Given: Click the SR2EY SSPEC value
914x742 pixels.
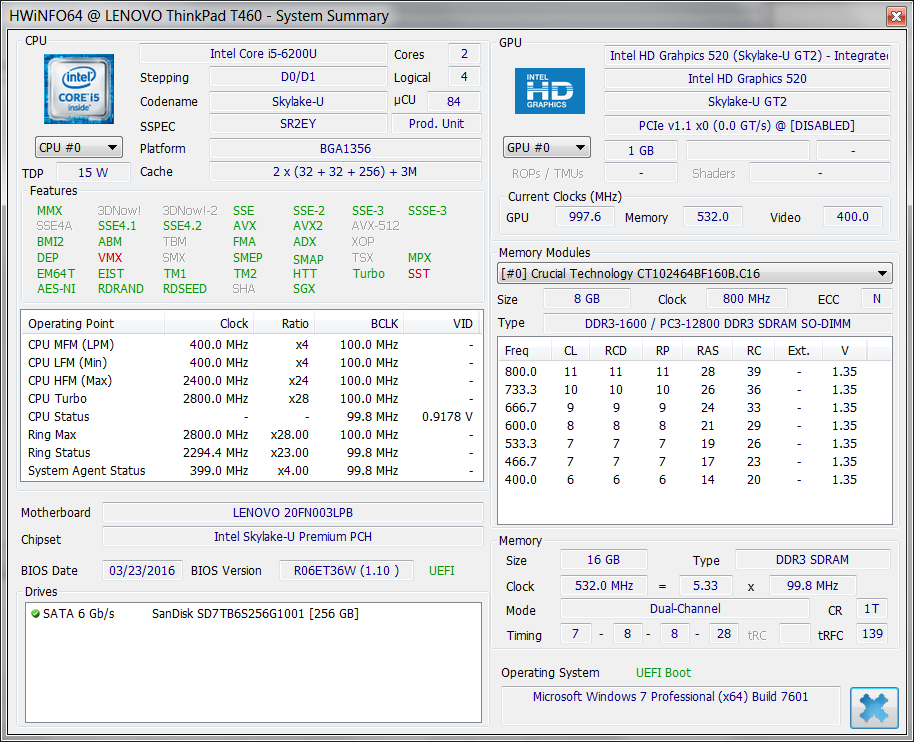Looking at the screenshot, I should (298, 124).
